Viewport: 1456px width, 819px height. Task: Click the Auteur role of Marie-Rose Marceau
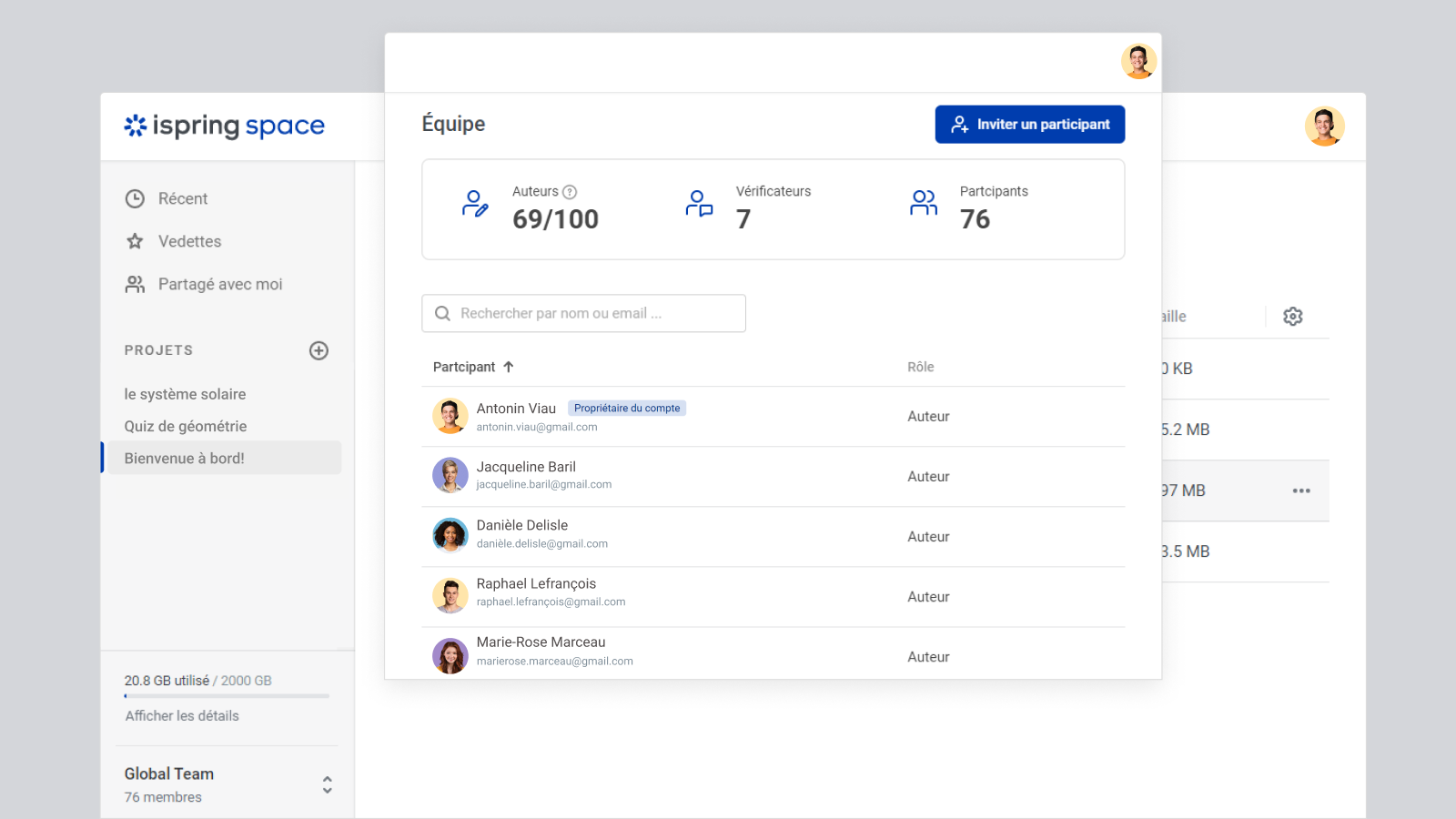click(x=928, y=657)
